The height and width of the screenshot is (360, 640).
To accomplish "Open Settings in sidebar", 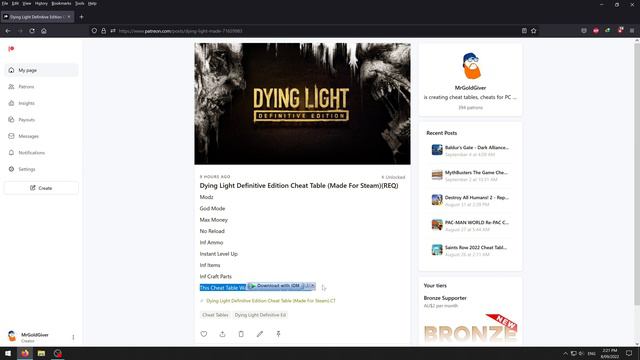I will pos(41,169).
